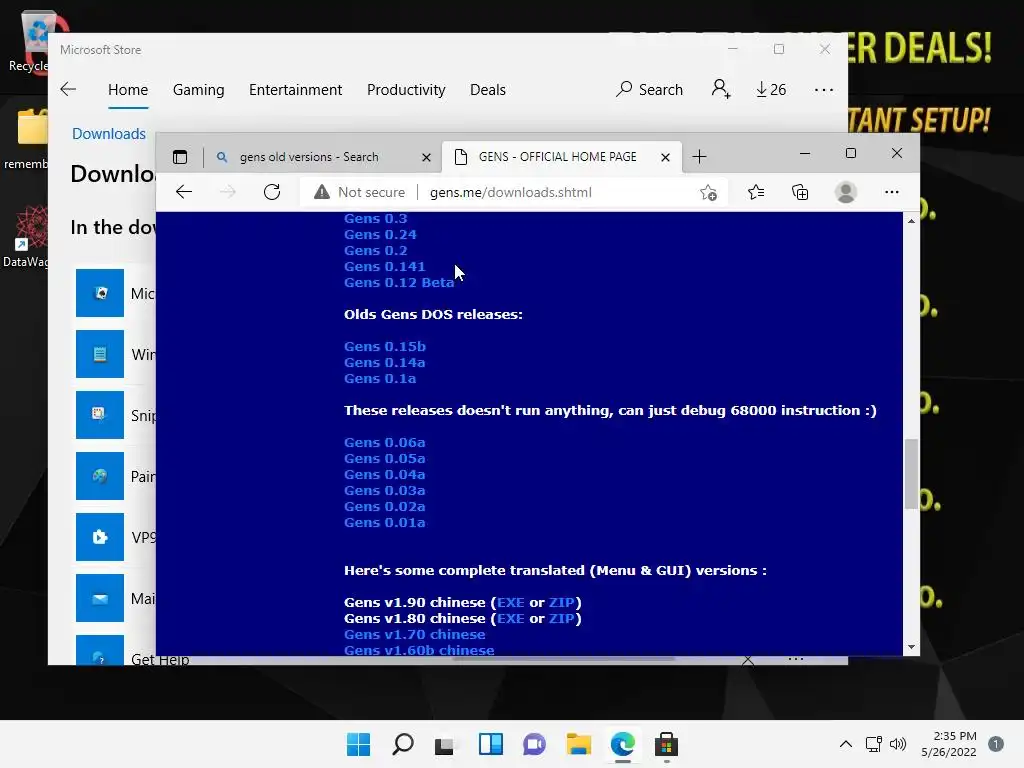
Task: Download Gens 0.1a DOS release
Action: [380, 379]
